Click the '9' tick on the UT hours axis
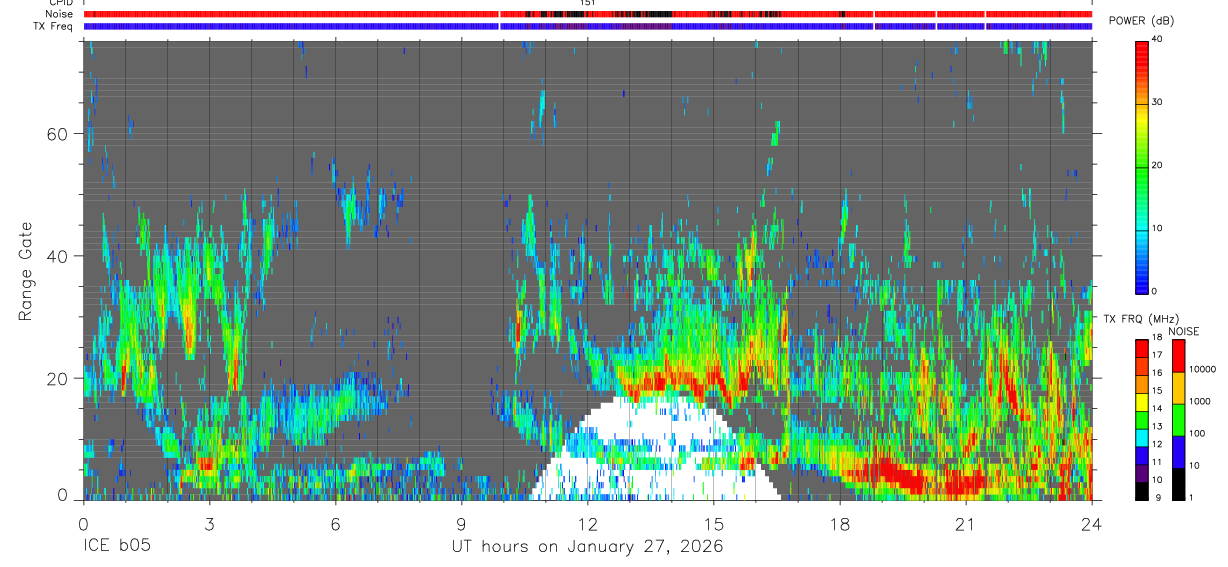Image resolution: width=1228 pixels, height=567 pixels. point(461,523)
